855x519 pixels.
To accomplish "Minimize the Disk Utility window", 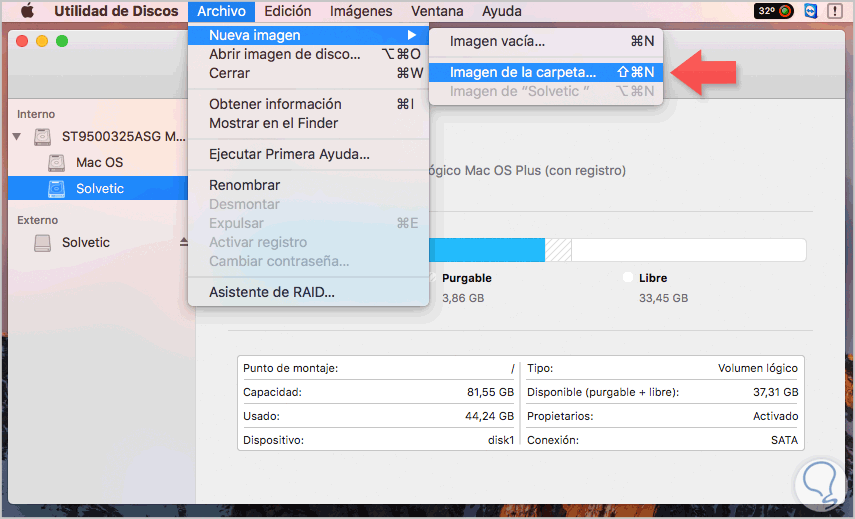I will click(x=42, y=41).
